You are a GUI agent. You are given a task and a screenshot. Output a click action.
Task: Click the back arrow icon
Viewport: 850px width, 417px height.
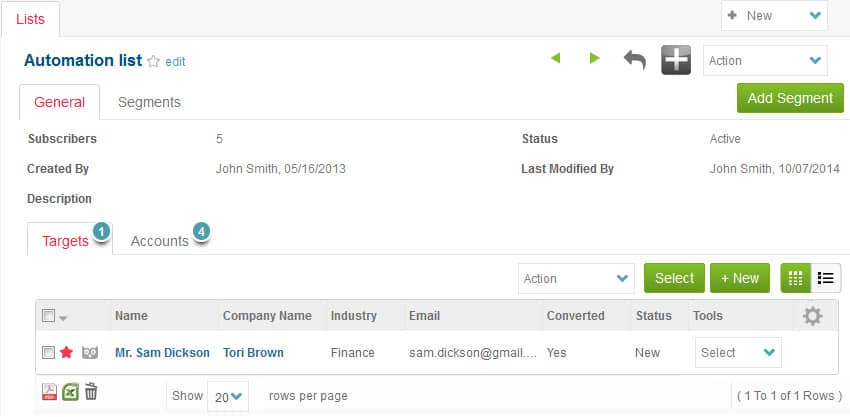(635, 60)
